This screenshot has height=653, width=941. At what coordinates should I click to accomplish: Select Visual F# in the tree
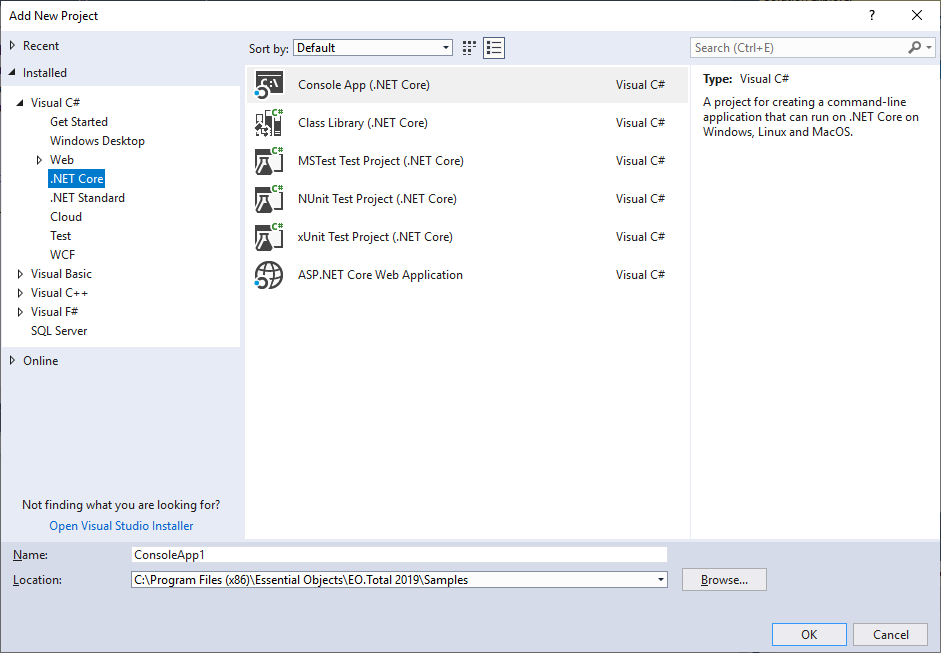click(55, 312)
